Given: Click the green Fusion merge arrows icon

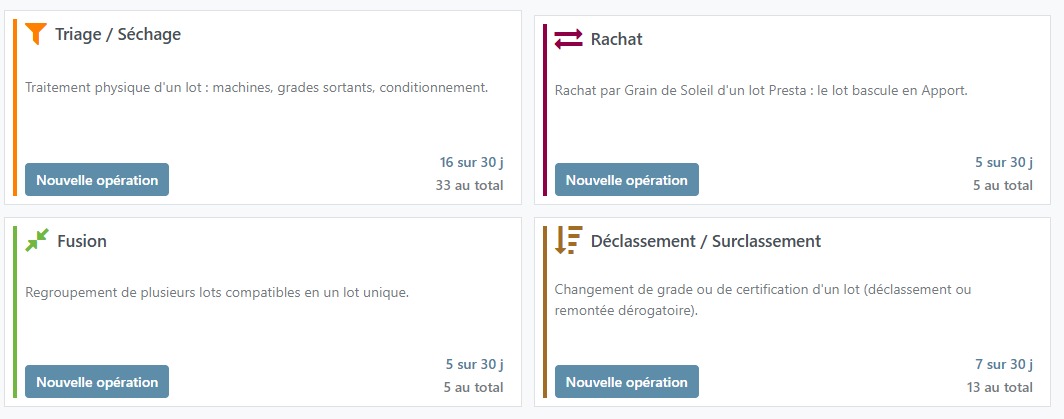Looking at the screenshot, I should [x=37, y=240].
